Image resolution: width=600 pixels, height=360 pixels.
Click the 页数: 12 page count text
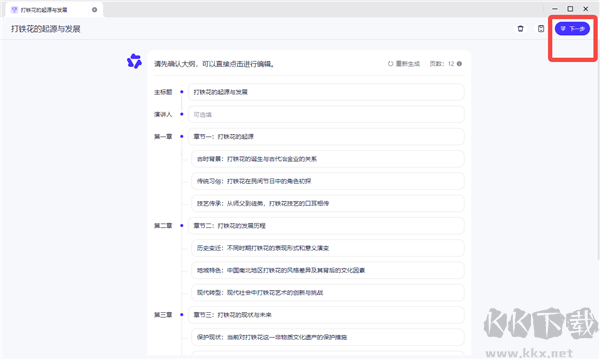tap(442, 64)
